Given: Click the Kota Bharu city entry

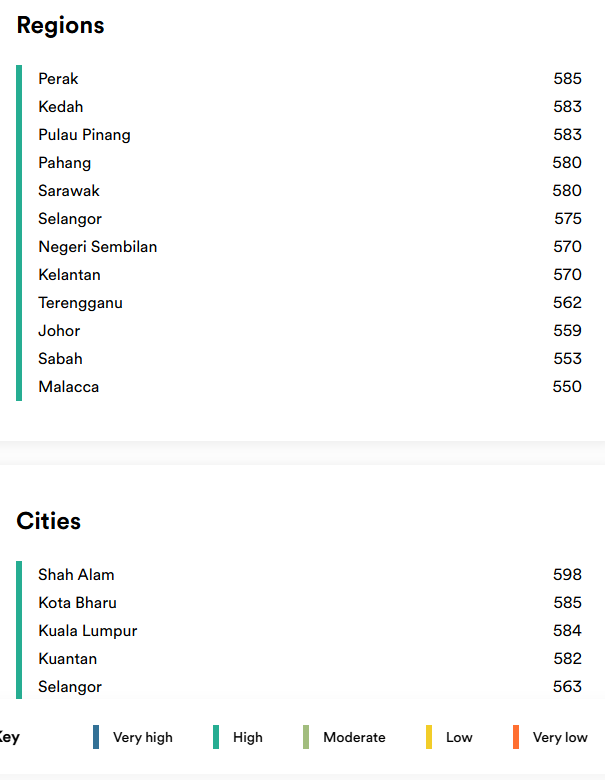Looking at the screenshot, I should (77, 603).
